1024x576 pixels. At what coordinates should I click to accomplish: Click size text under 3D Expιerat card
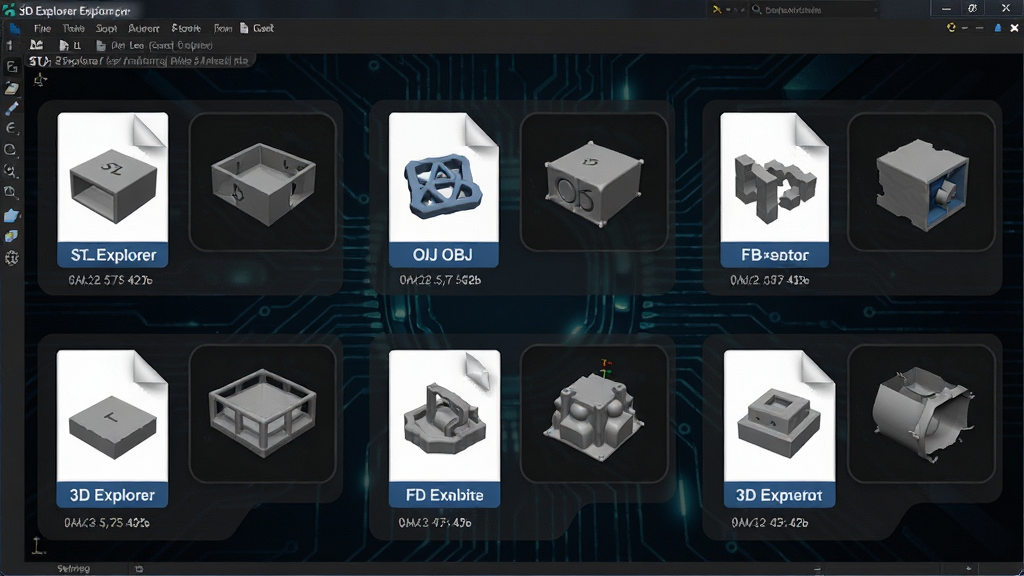coord(769,522)
